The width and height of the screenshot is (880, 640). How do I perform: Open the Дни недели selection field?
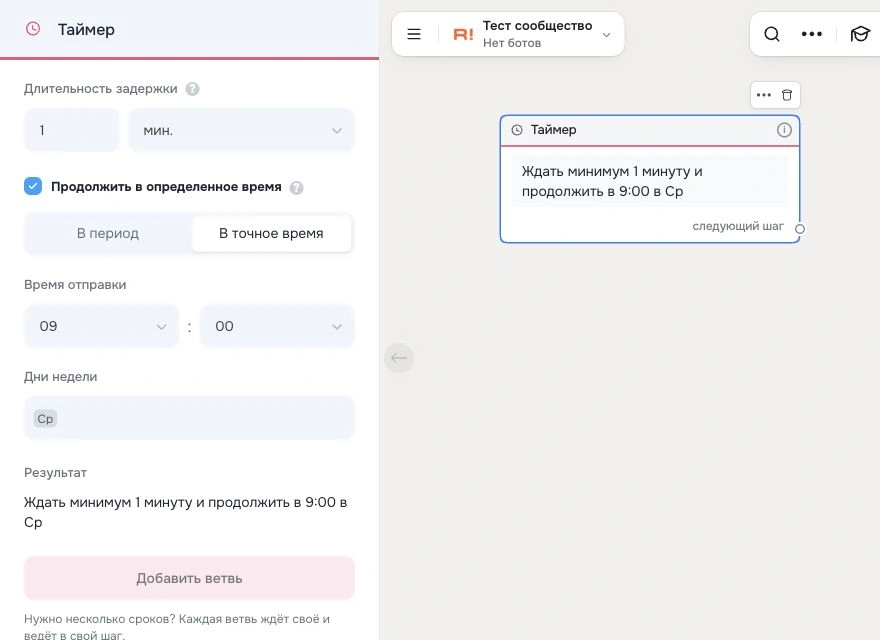tap(189, 418)
